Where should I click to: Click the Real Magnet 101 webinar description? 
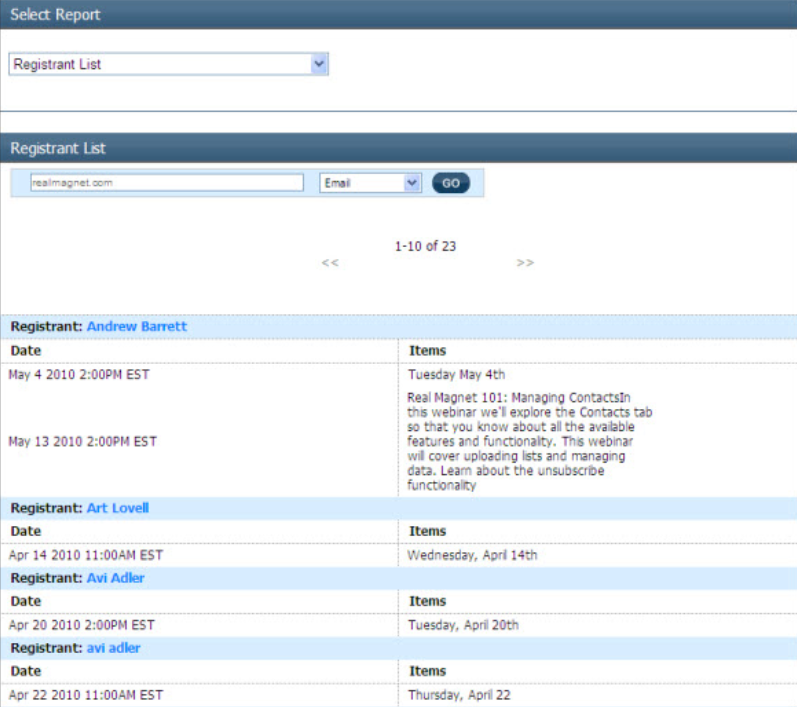pyautogui.click(x=530, y=441)
